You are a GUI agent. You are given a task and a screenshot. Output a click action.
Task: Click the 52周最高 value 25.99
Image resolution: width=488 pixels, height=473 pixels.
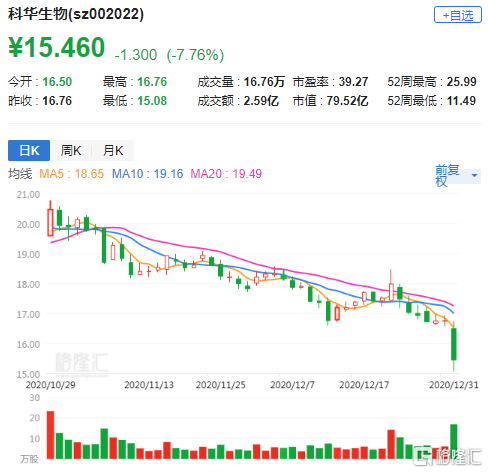tap(461, 82)
